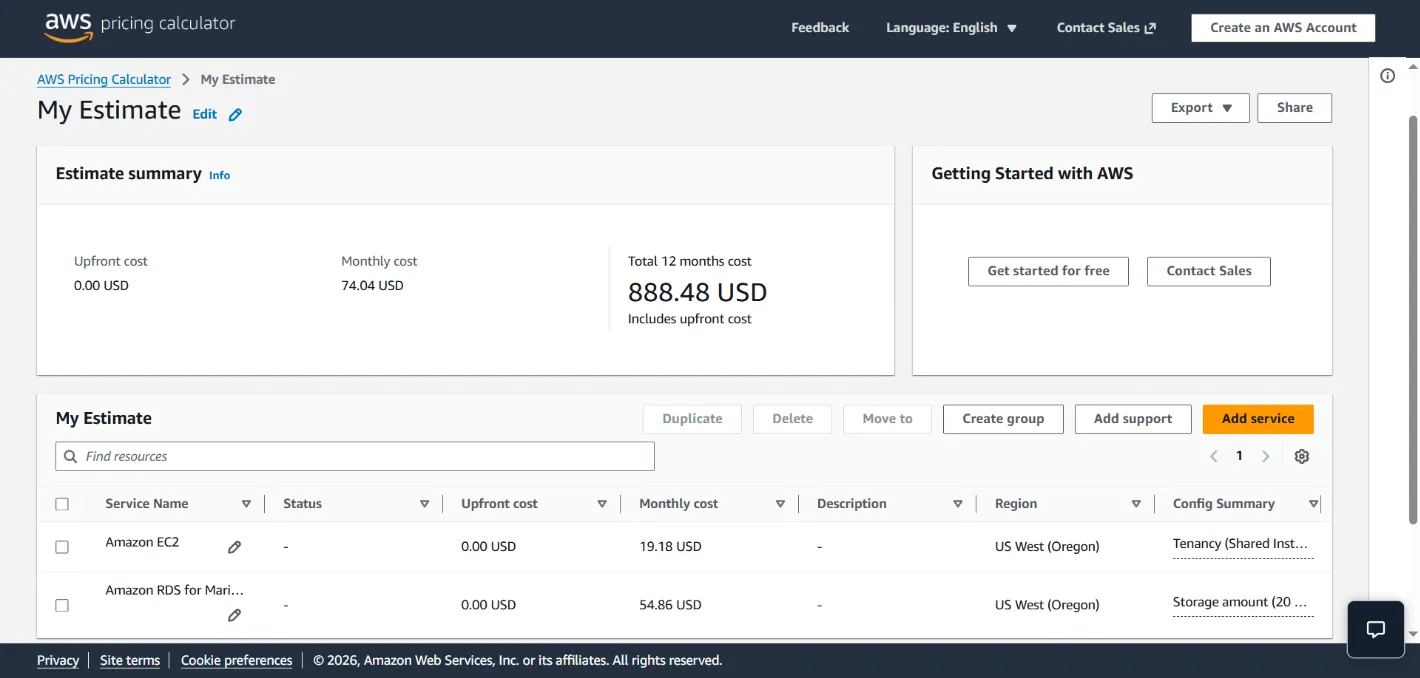
Task: Check the Amazon EC2 row checkbox
Action: click(62, 547)
